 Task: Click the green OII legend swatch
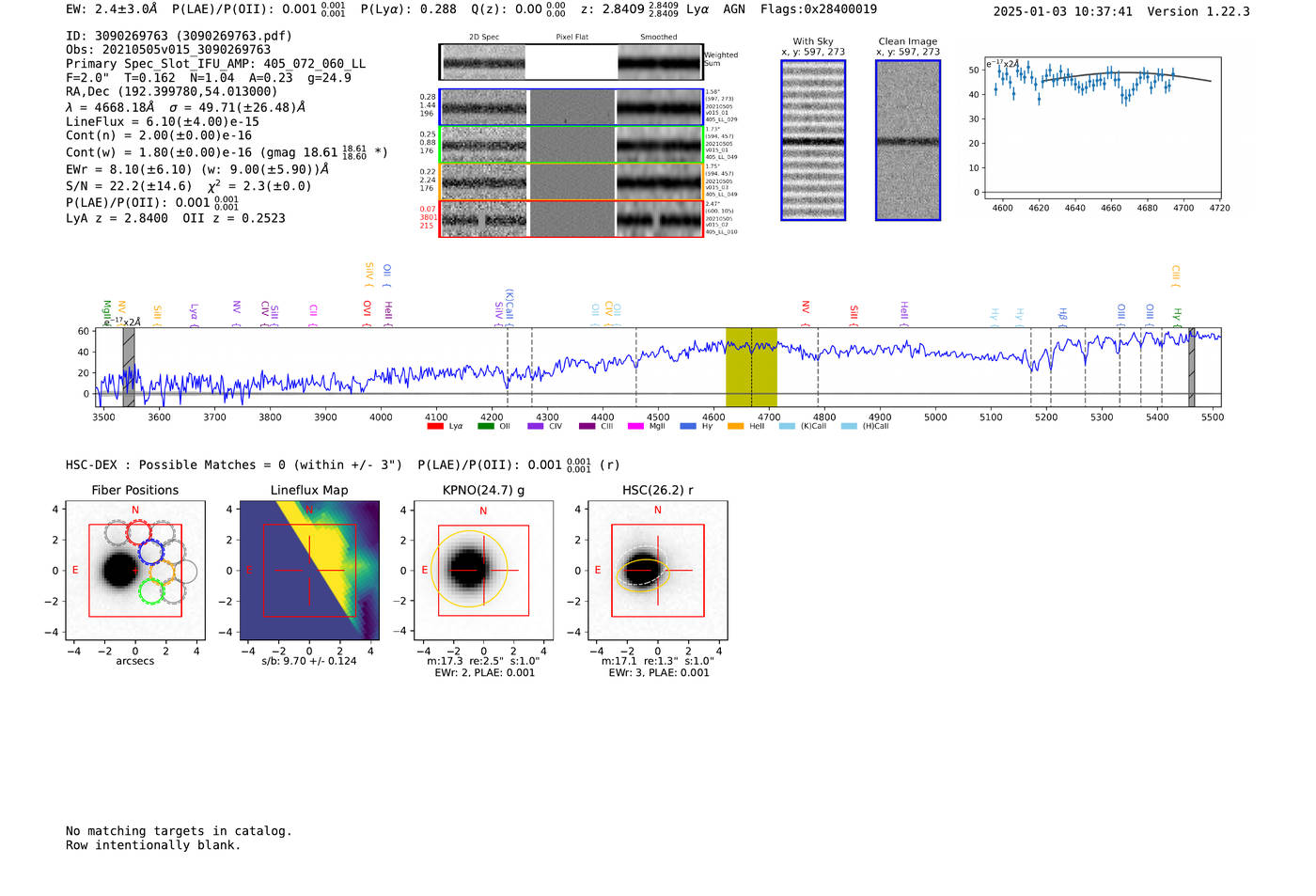pos(485,426)
